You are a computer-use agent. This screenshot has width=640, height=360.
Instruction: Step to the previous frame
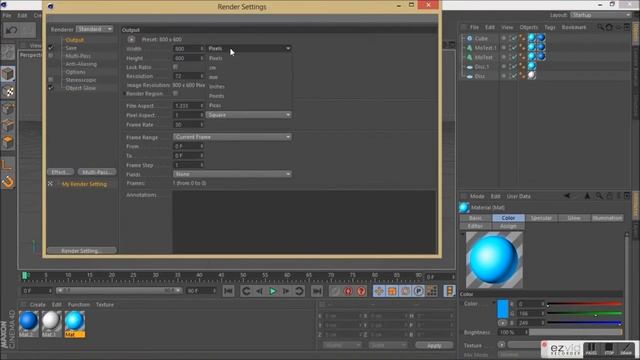pyautogui.click(x=259, y=291)
